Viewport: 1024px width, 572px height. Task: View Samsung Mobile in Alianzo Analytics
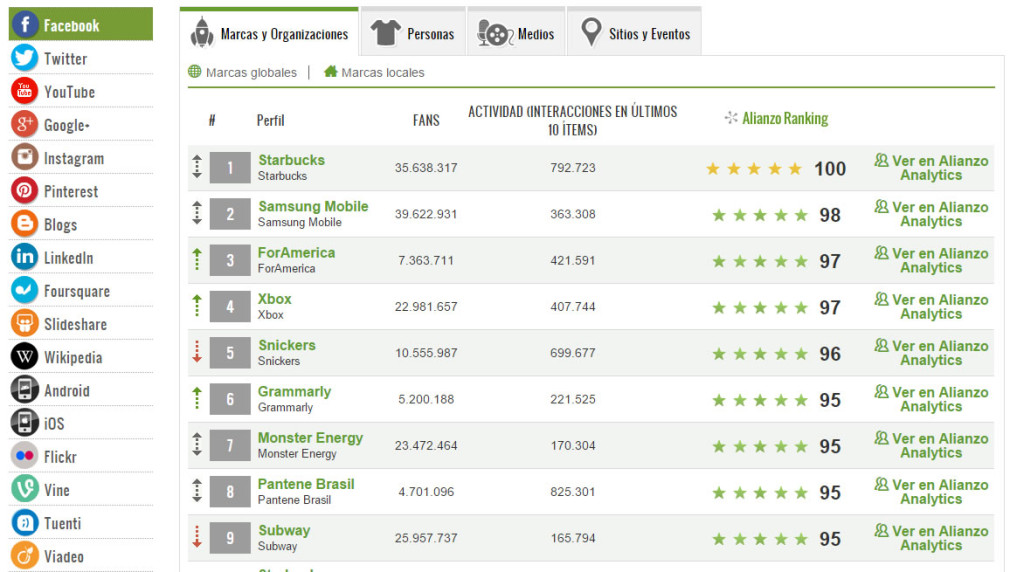pos(931,214)
